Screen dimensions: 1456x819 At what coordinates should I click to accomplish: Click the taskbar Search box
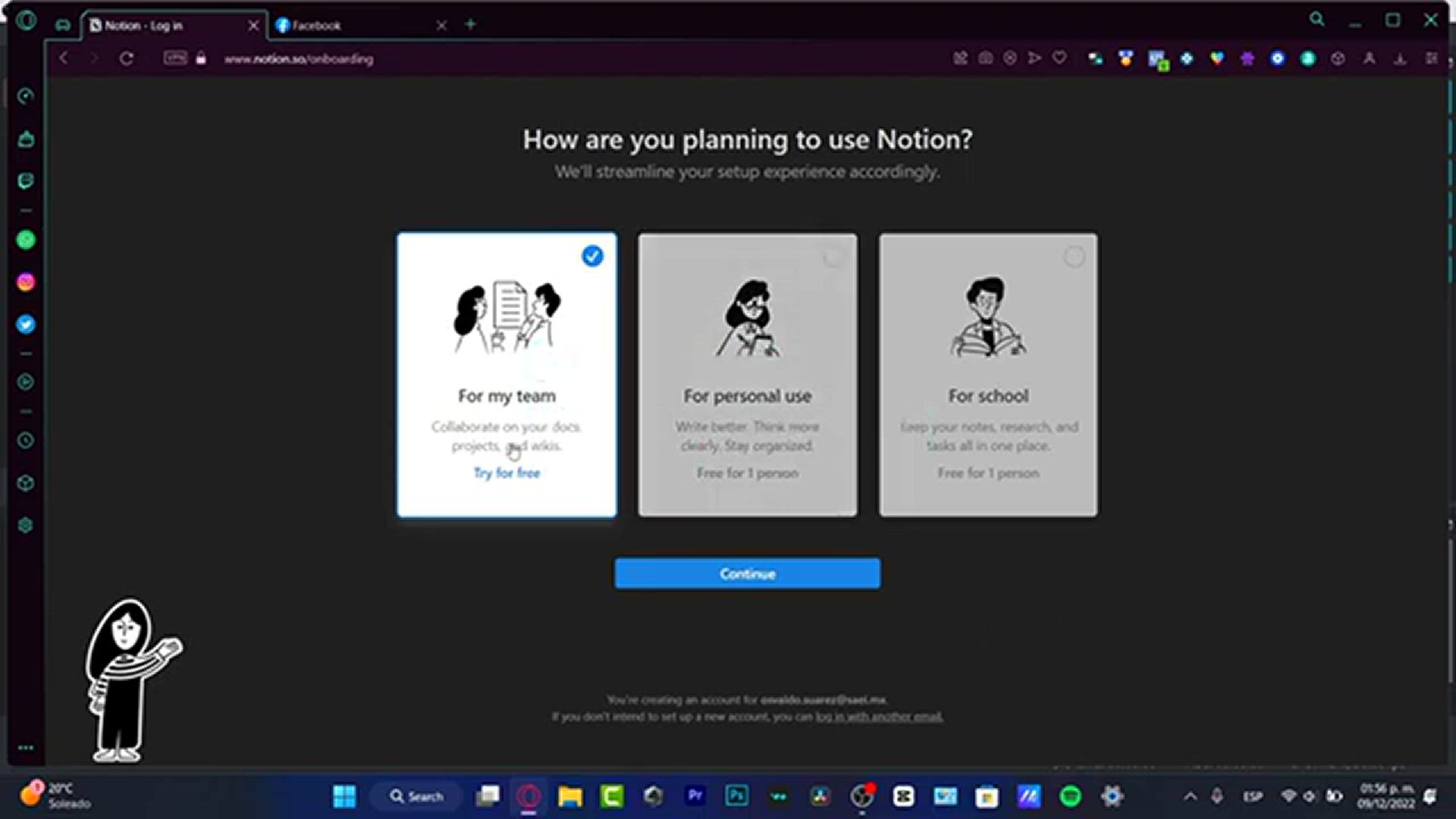pyautogui.click(x=416, y=796)
